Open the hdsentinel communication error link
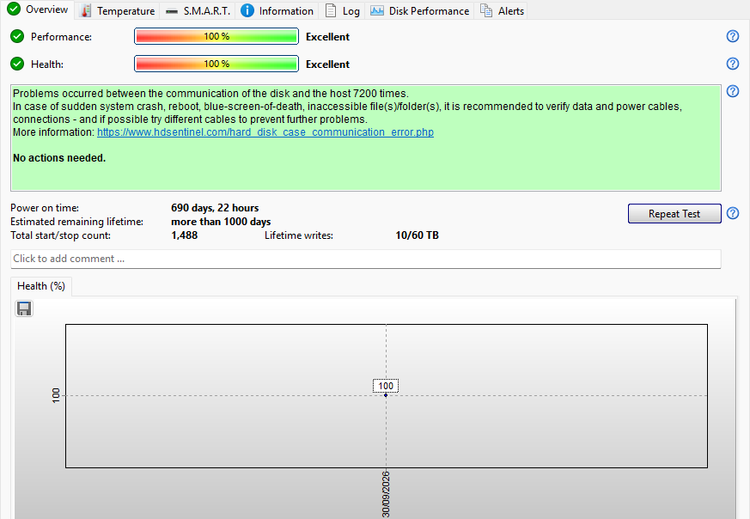 (265, 133)
